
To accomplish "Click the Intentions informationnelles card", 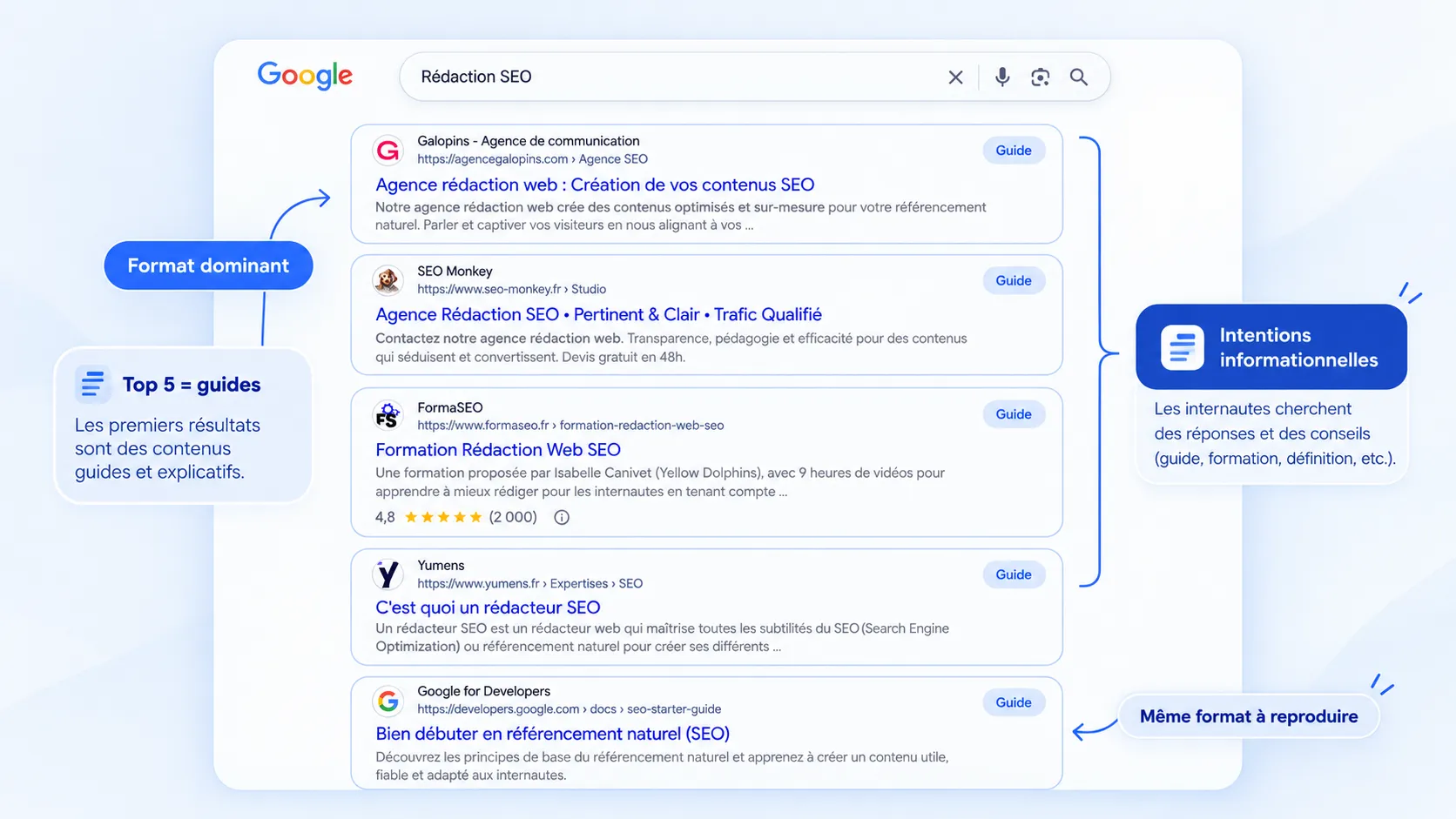I will 1271,346.
